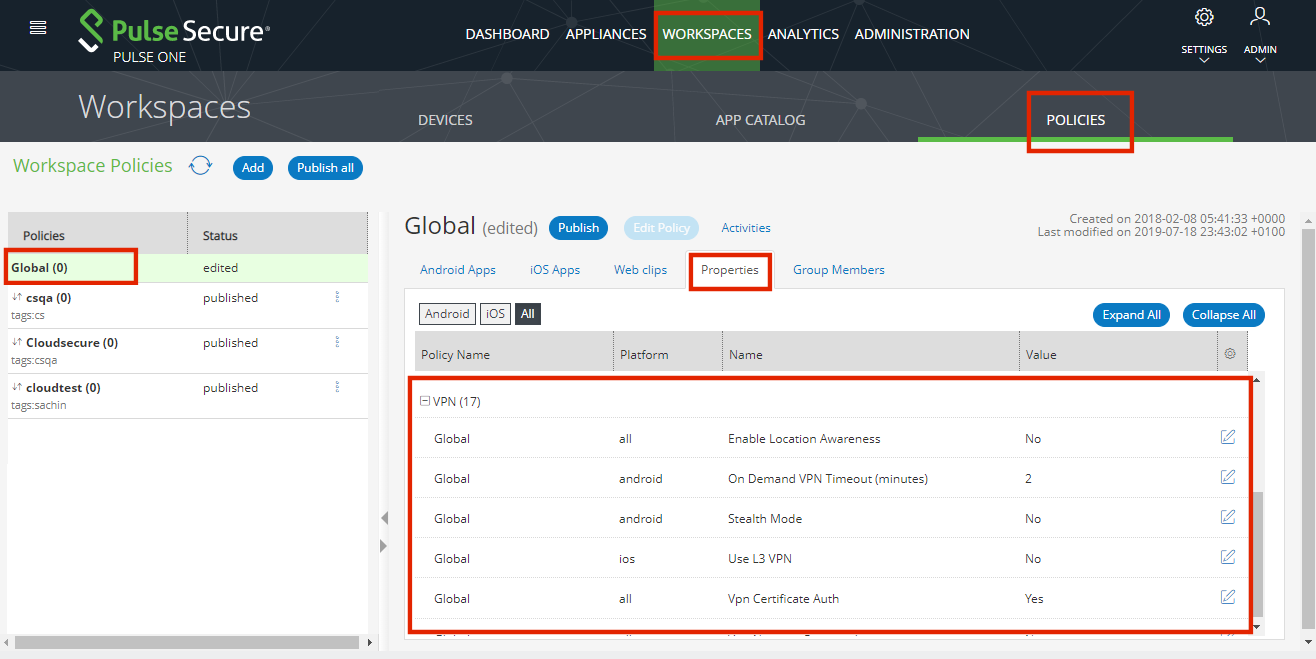This screenshot has width=1316, height=659.
Task: Filter properties by Android platform
Action: [447, 314]
